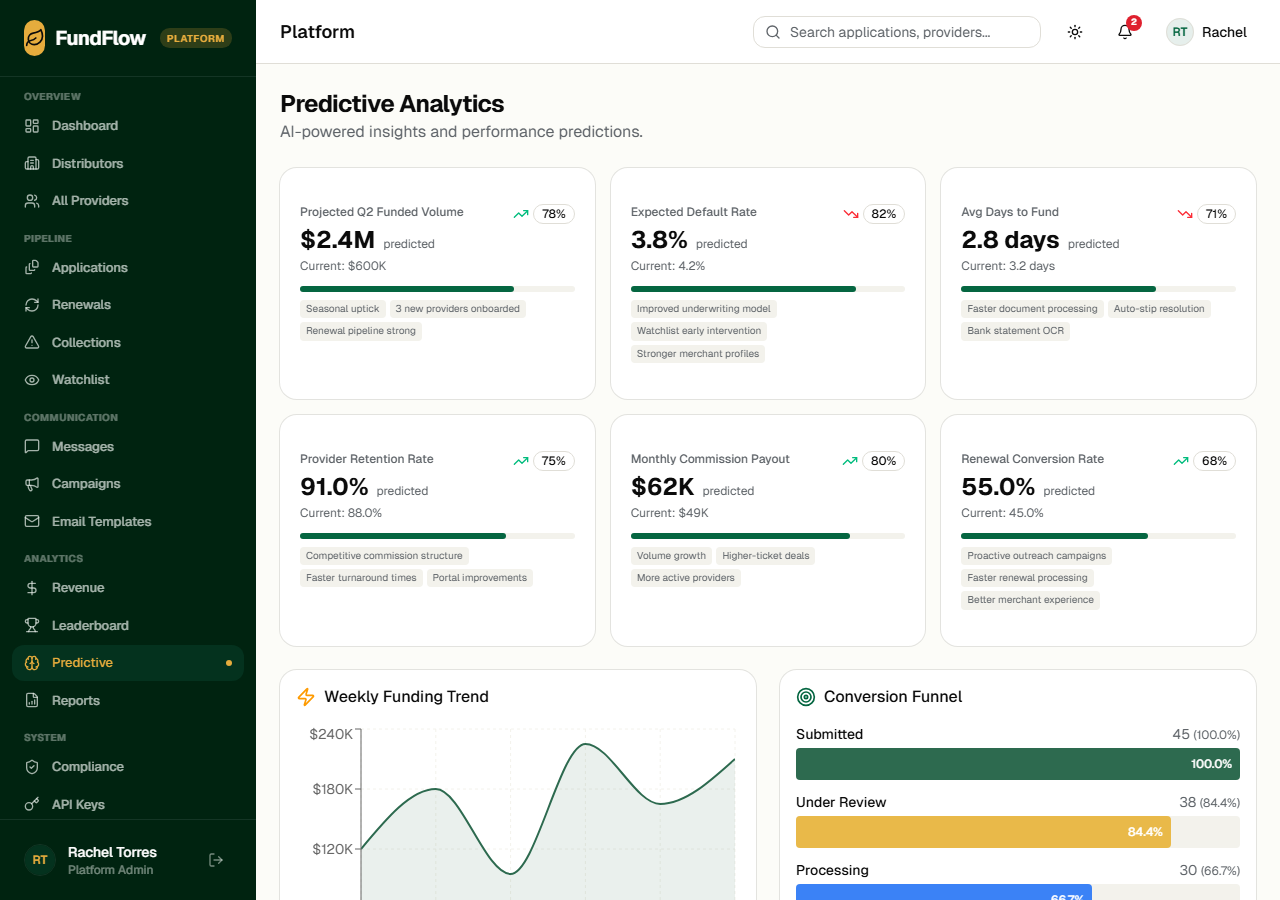This screenshot has width=1280, height=900.
Task: Click the Weekly Funding Trend chart line
Action: (x=548, y=808)
